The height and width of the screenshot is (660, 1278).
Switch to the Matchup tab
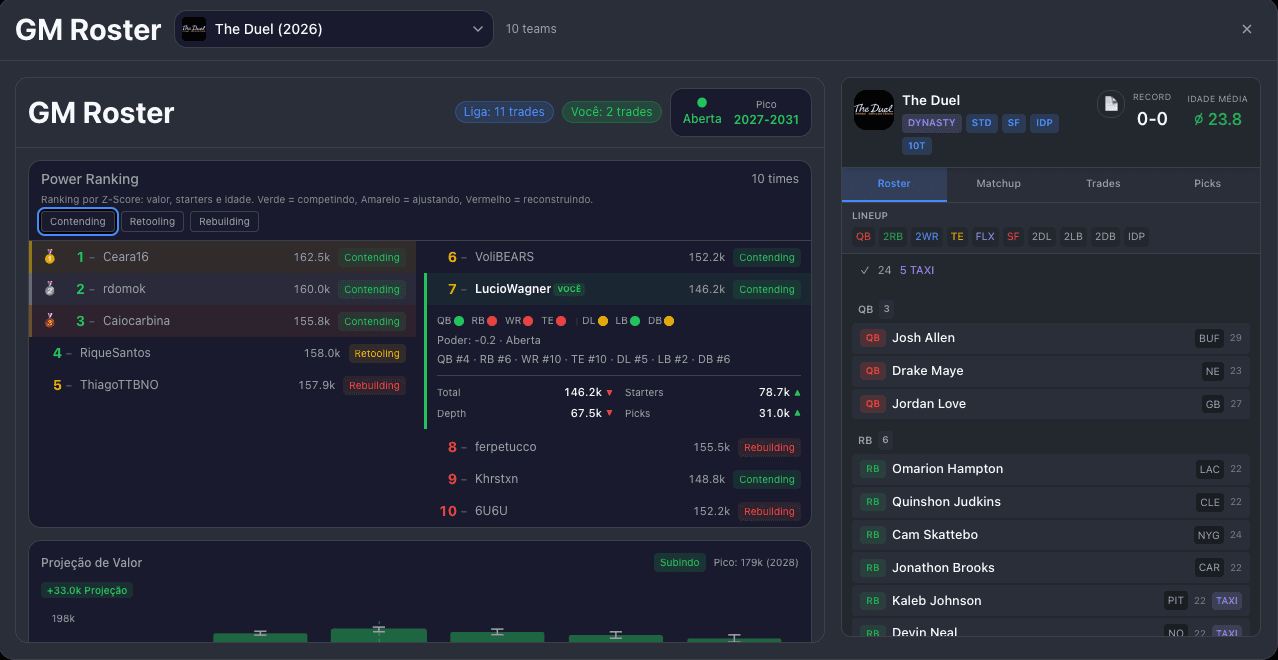point(998,184)
